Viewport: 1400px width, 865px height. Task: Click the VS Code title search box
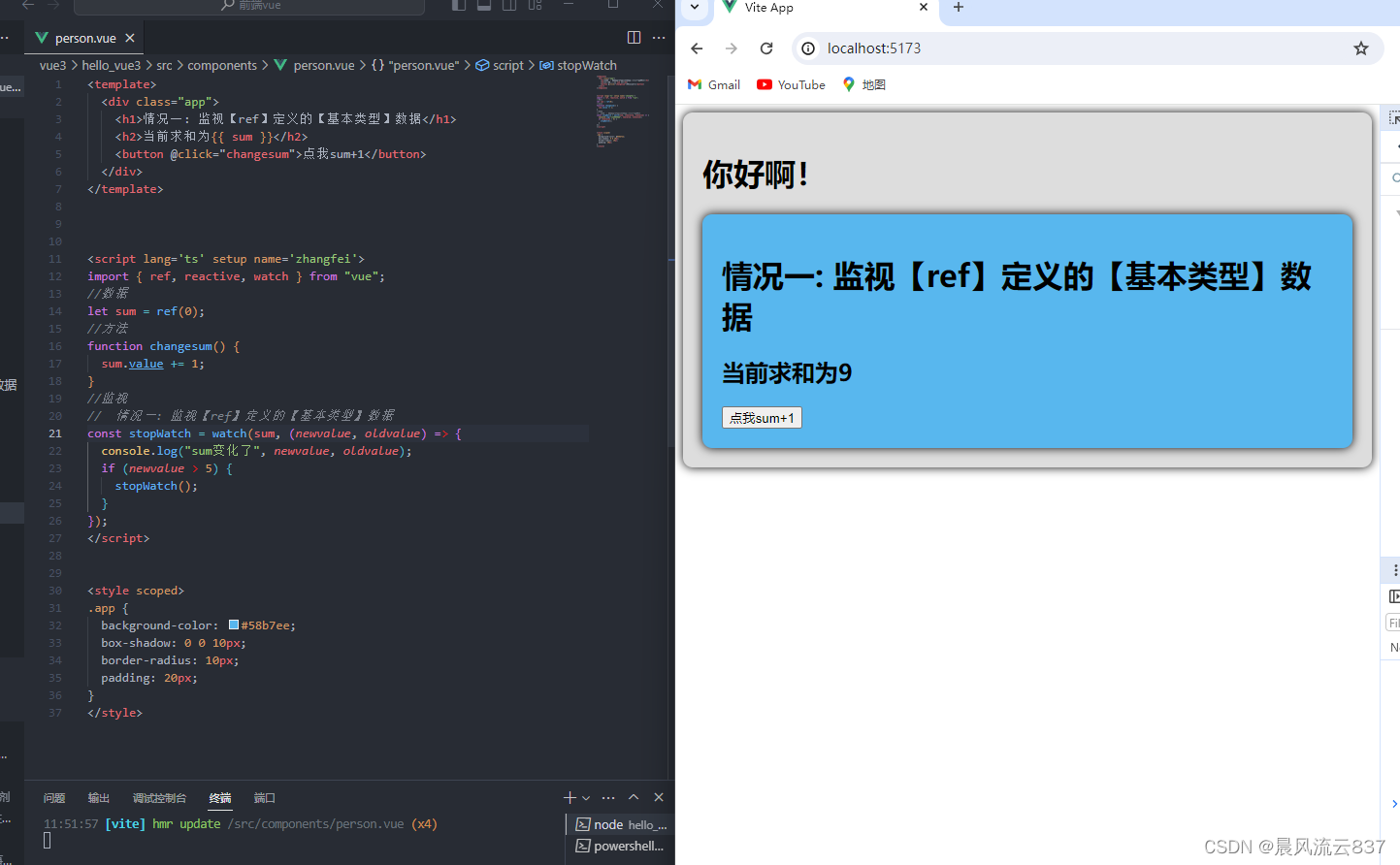point(249,6)
